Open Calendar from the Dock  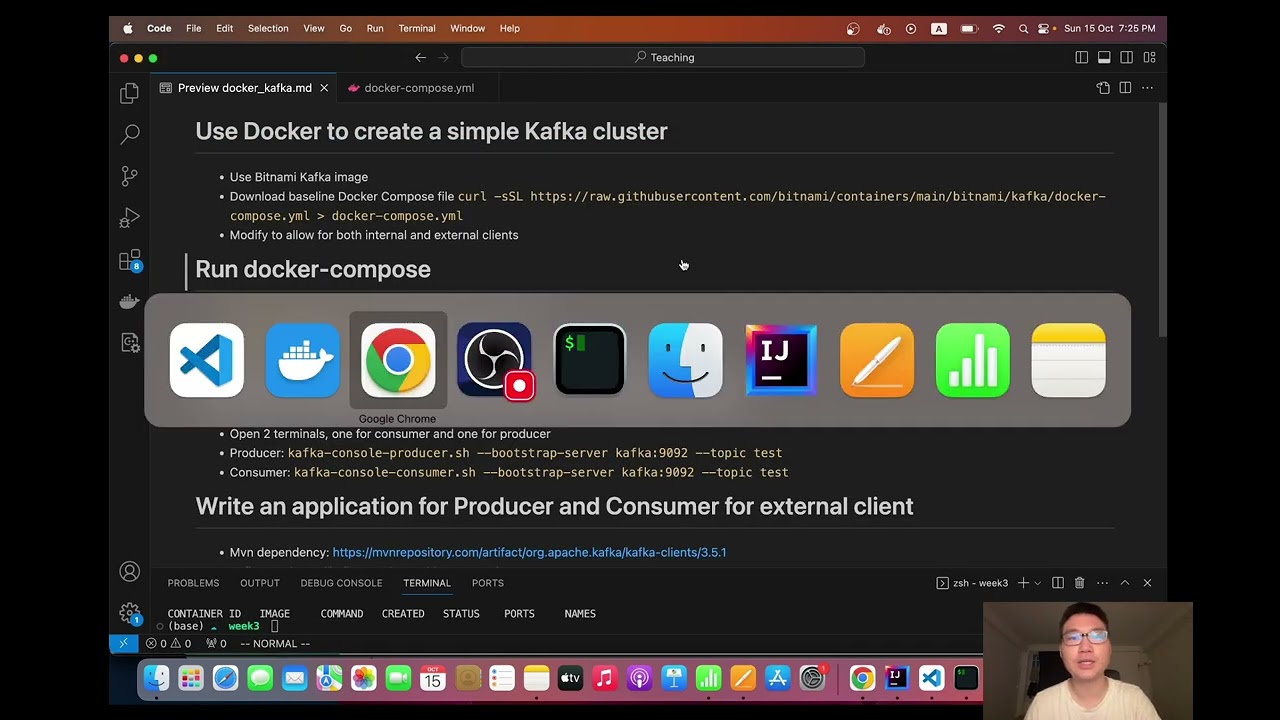click(432, 679)
